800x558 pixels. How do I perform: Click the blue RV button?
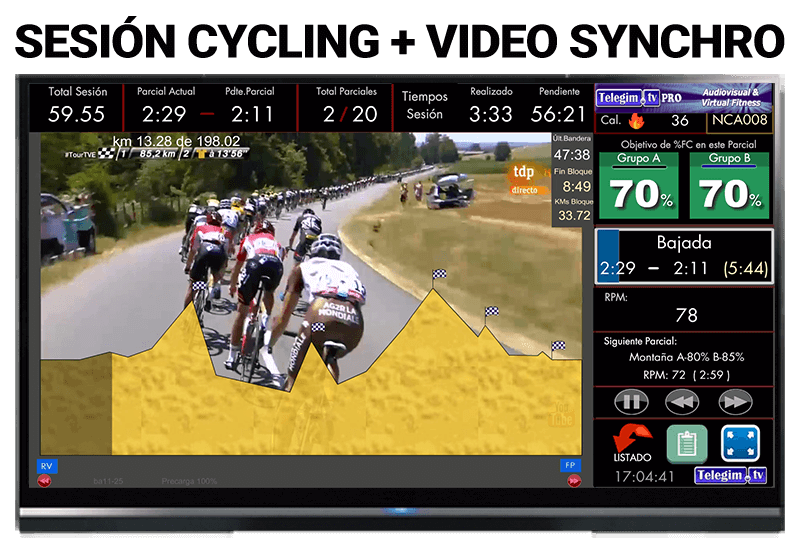click(47, 466)
